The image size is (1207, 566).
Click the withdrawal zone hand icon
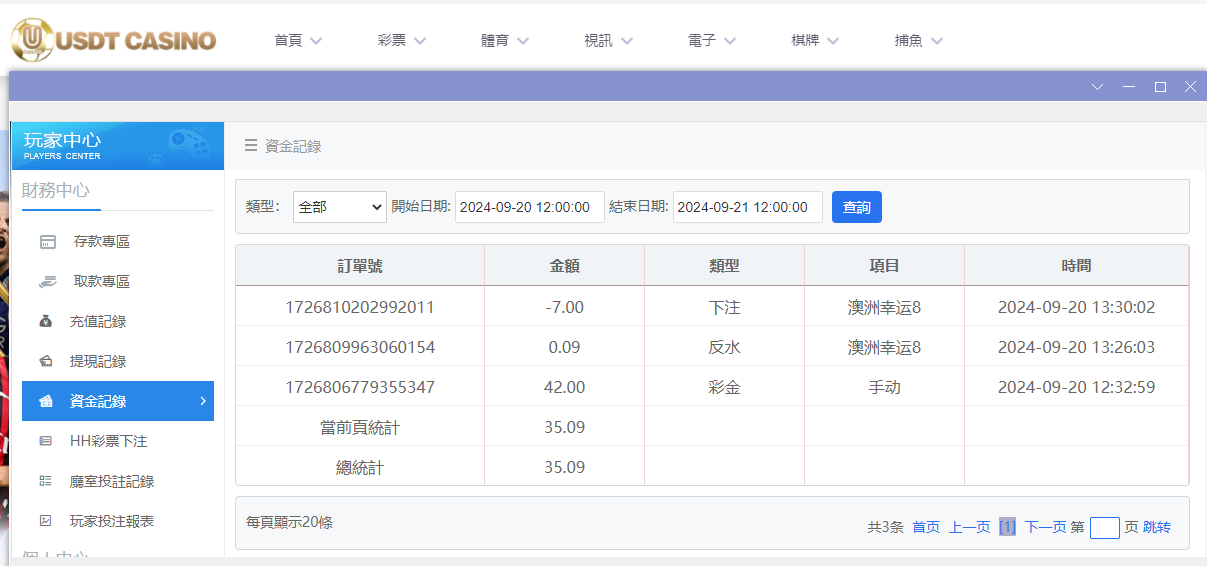tap(47, 282)
